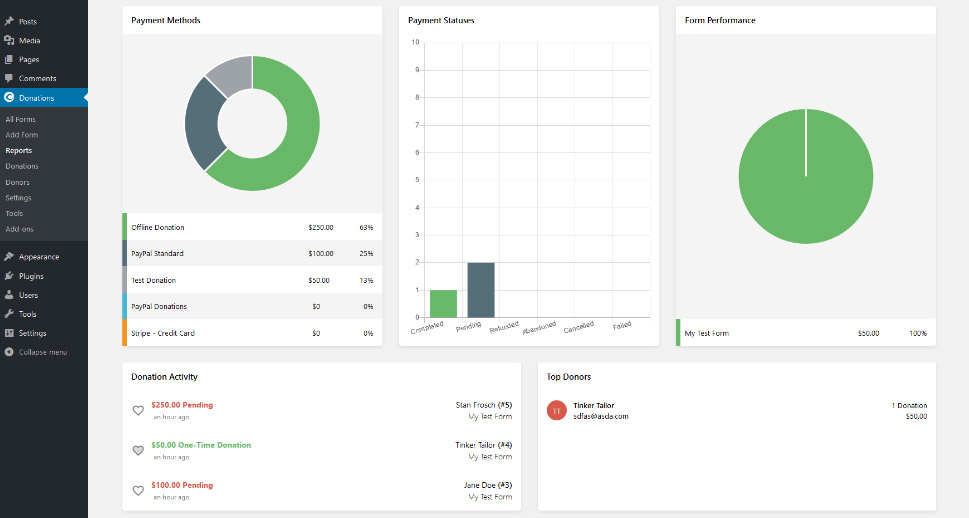Screen dimensions: 969x518
Task: Open the All Forms submenu item
Action: tap(20, 119)
